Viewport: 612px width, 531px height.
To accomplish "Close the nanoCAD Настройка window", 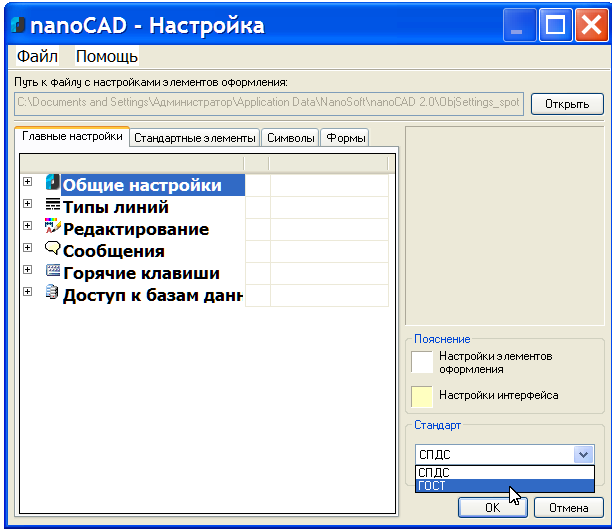I will [592, 25].
